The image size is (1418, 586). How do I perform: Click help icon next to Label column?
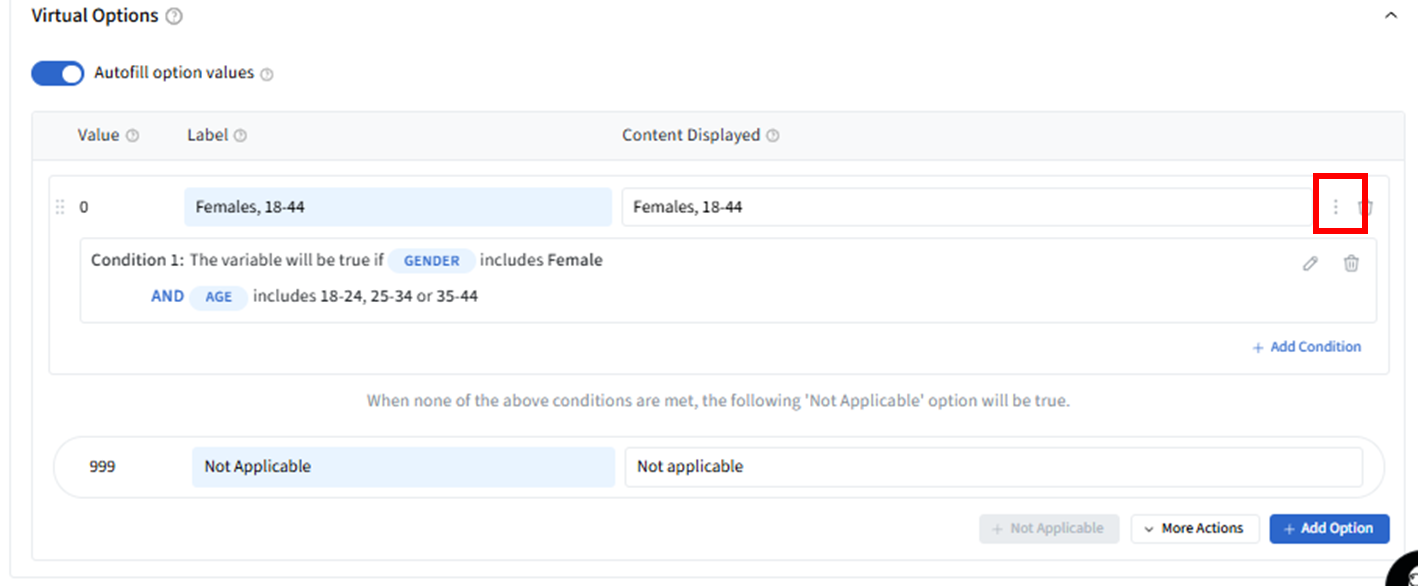pos(240,136)
